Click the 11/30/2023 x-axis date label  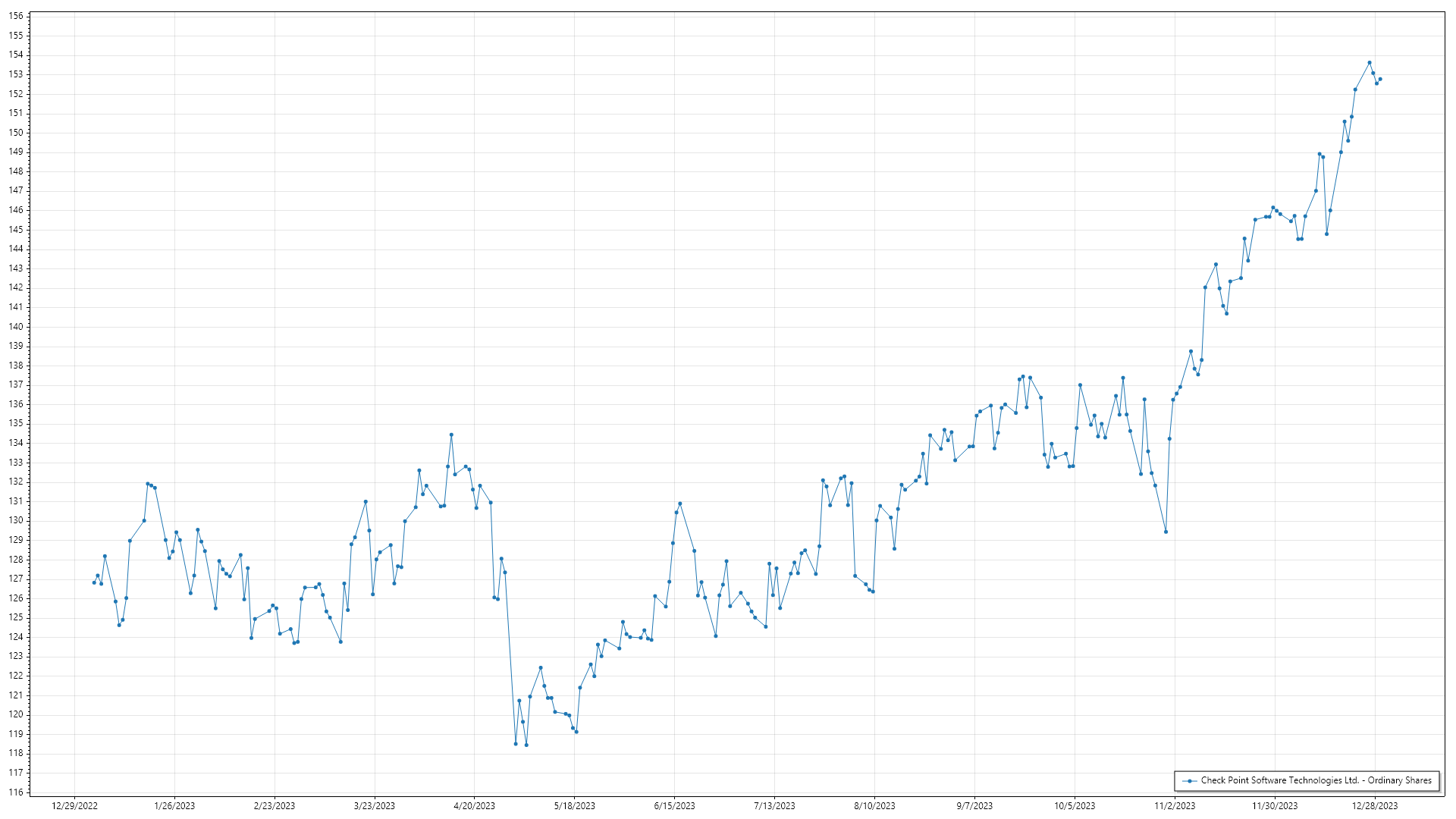[1275, 805]
